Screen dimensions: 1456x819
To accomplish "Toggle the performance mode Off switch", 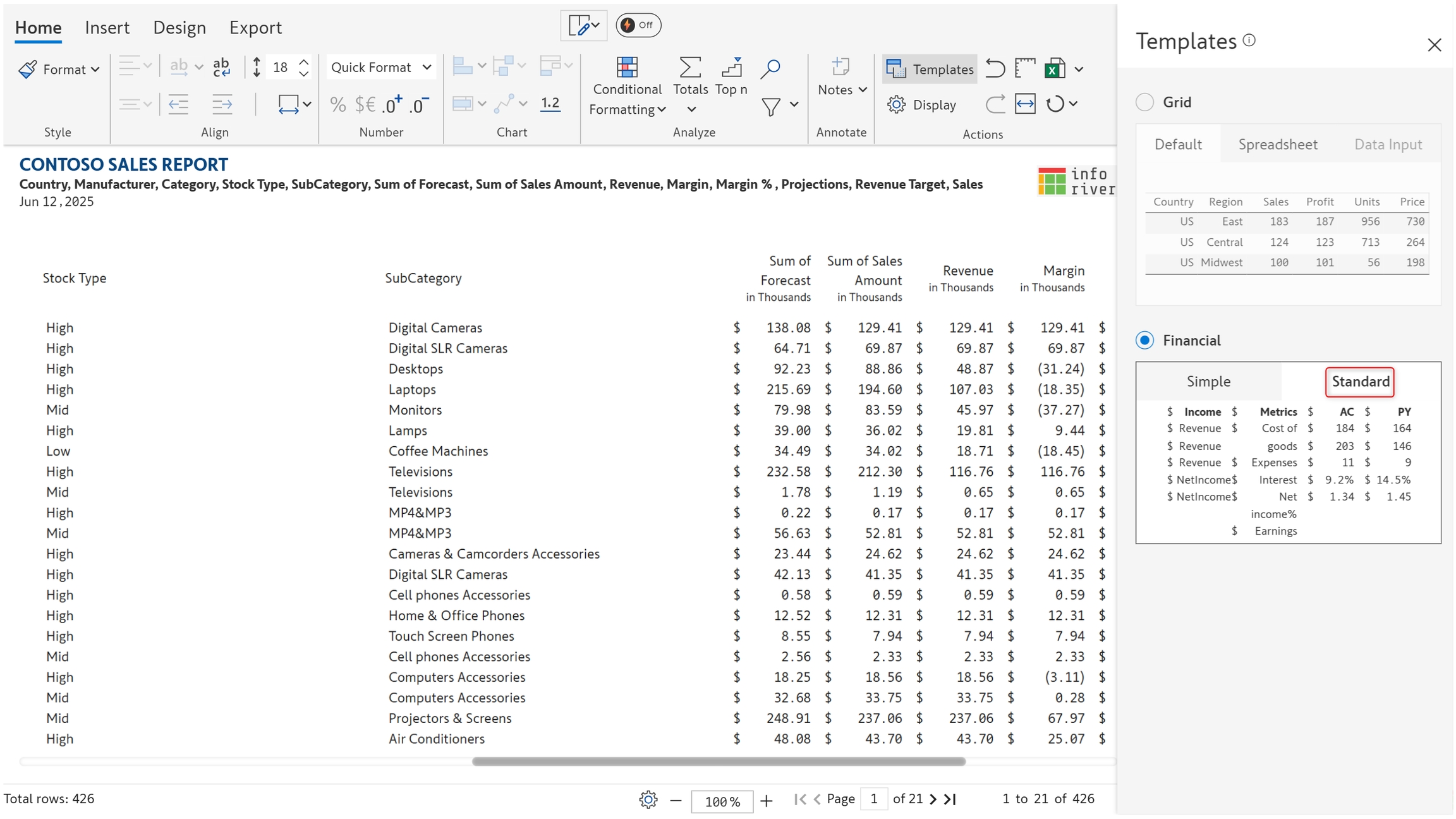I will tap(638, 25).
